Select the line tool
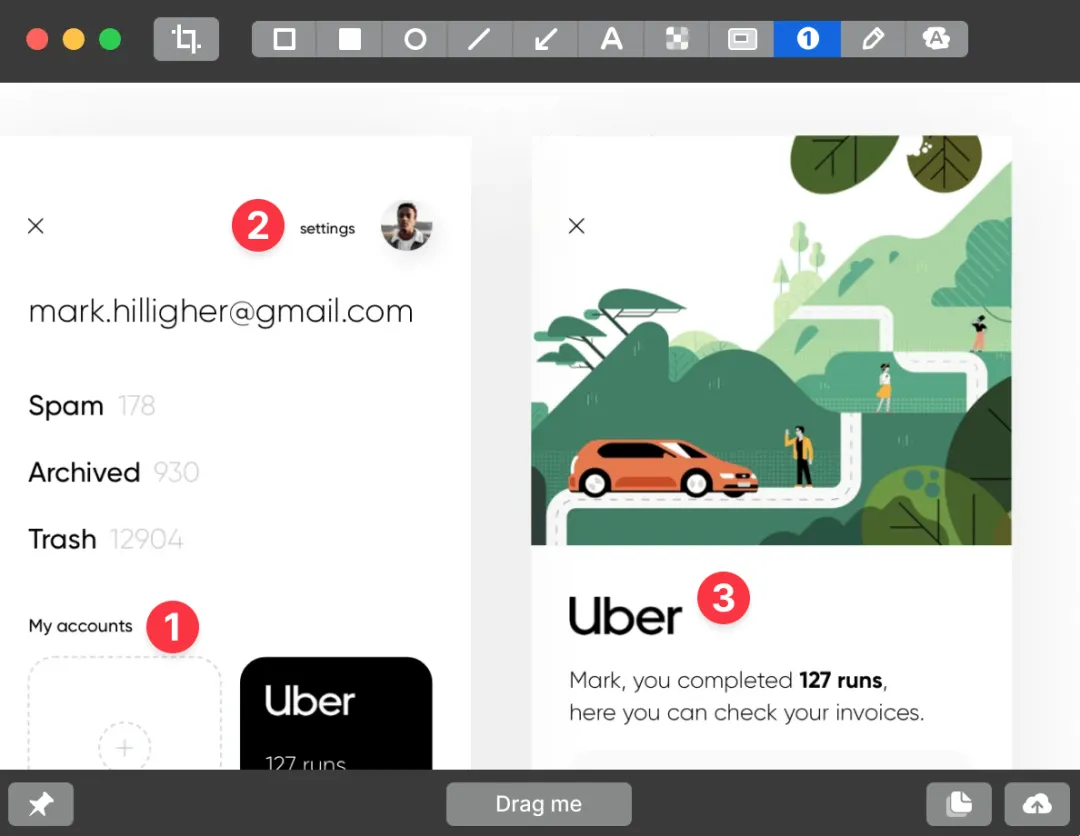This screenshot has width=1080, height=836. coord(480,39)
